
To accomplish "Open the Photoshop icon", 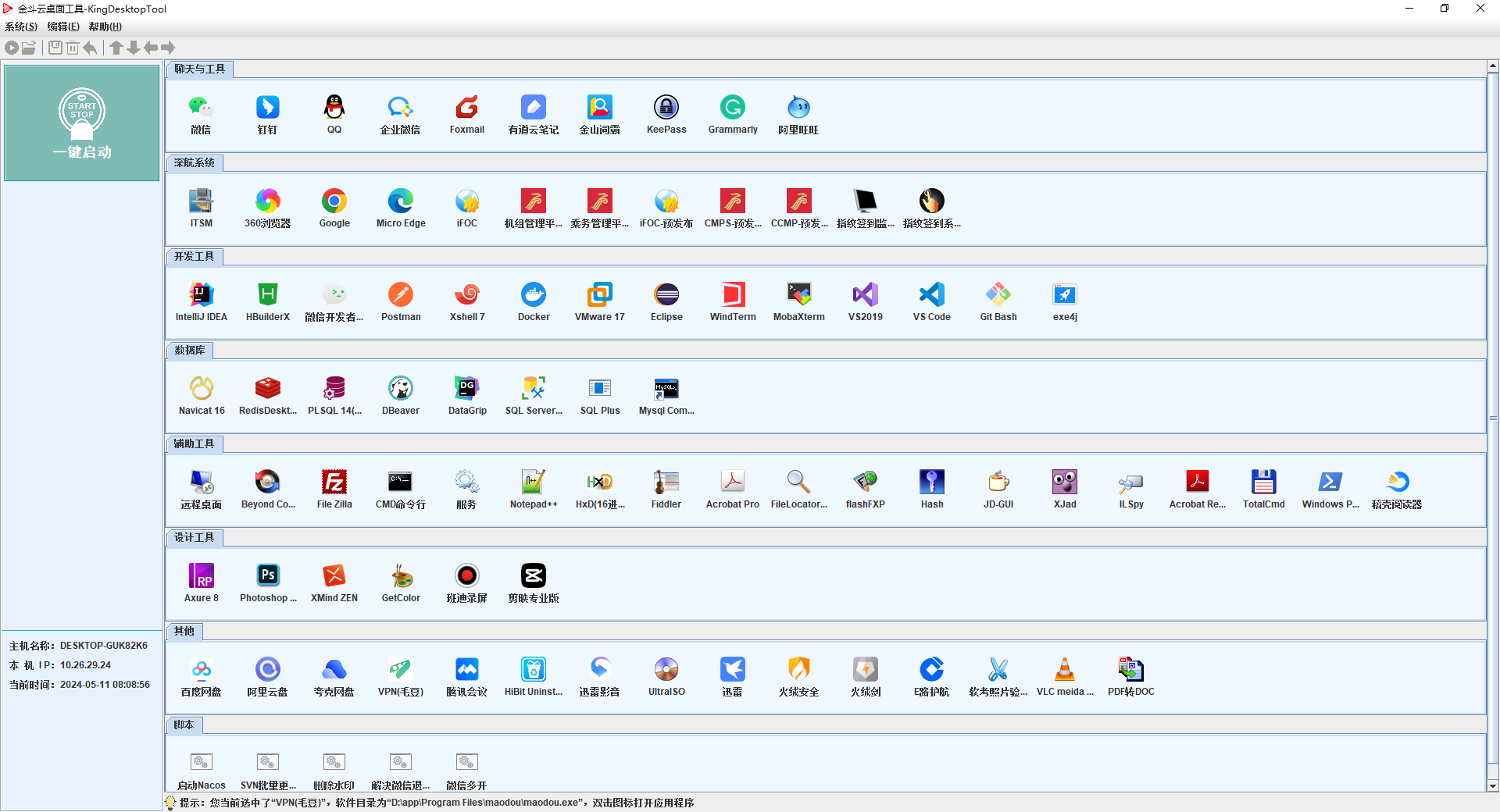I will [x=268, y=576].
